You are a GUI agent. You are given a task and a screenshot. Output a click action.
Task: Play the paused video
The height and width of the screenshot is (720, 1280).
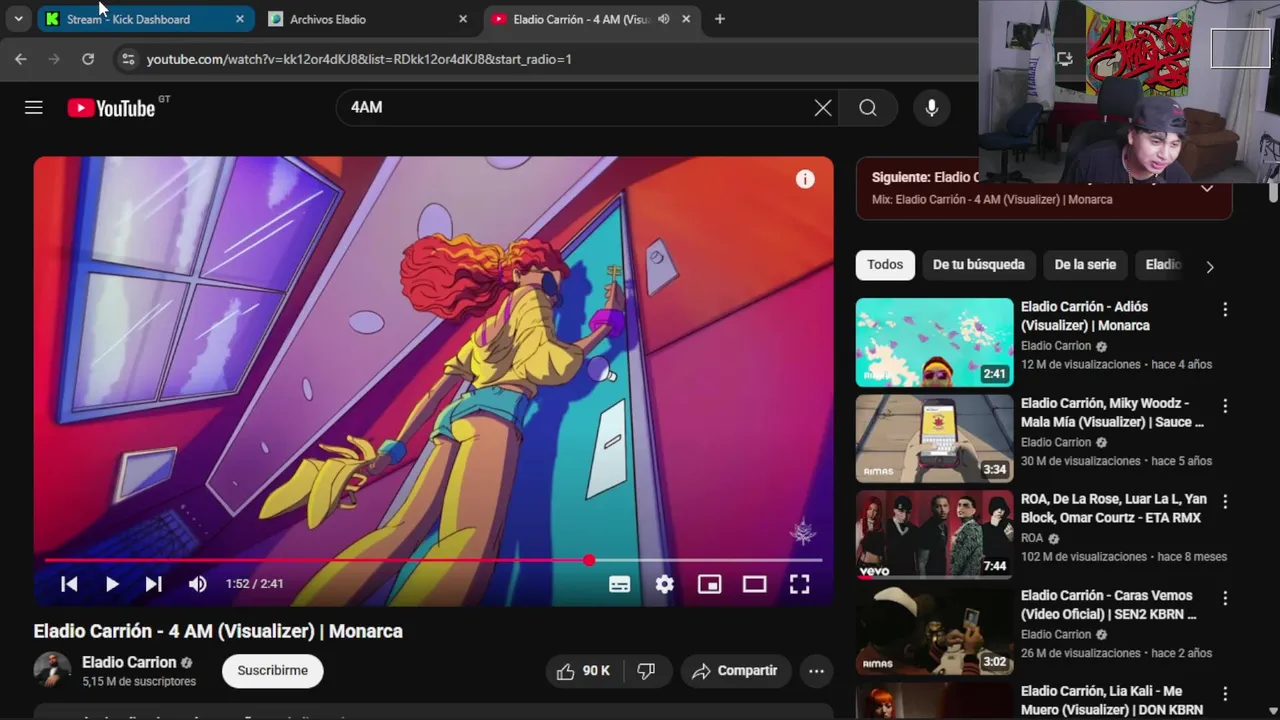[x=112, y=584]
